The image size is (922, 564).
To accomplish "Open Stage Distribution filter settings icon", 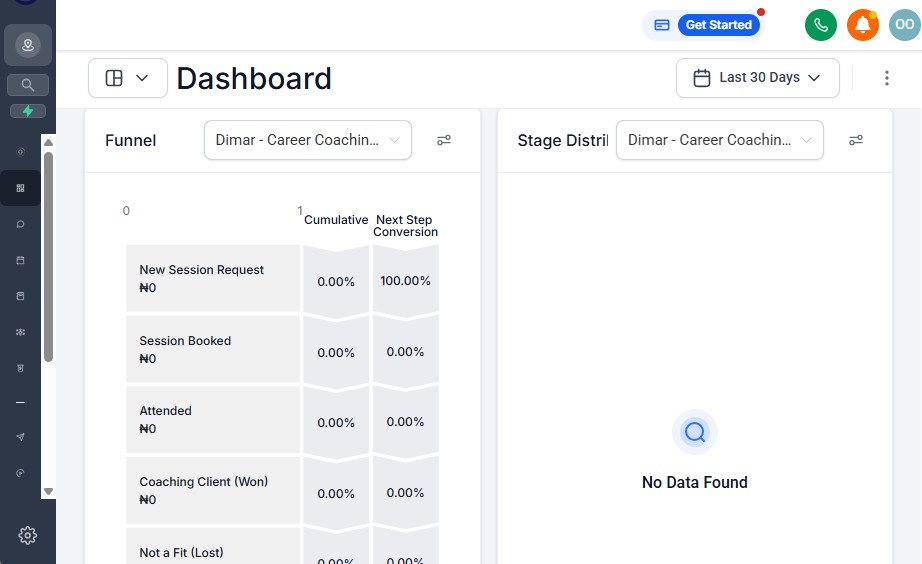I will [x=856, y=140].
